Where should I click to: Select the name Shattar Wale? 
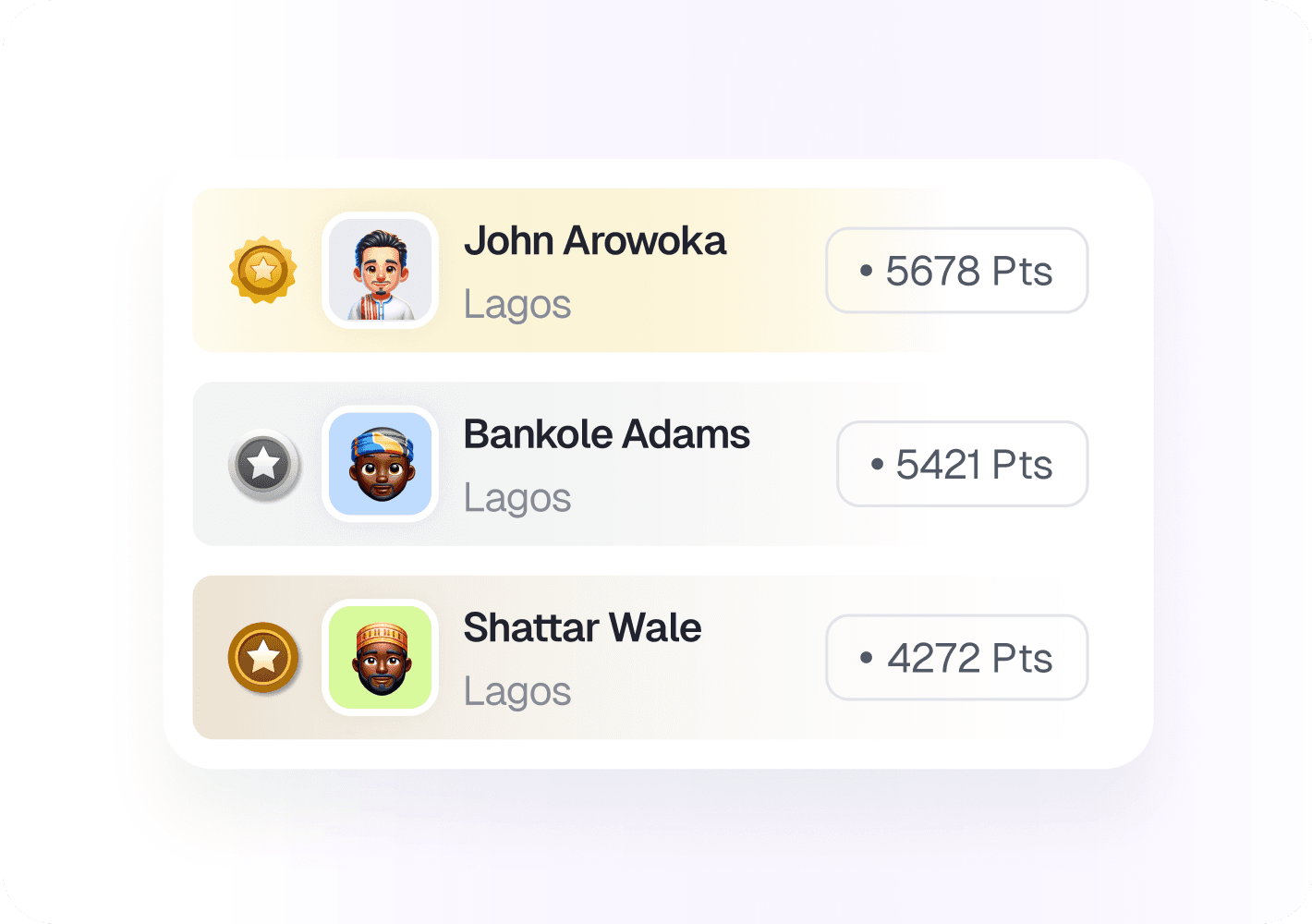(582, 628)
